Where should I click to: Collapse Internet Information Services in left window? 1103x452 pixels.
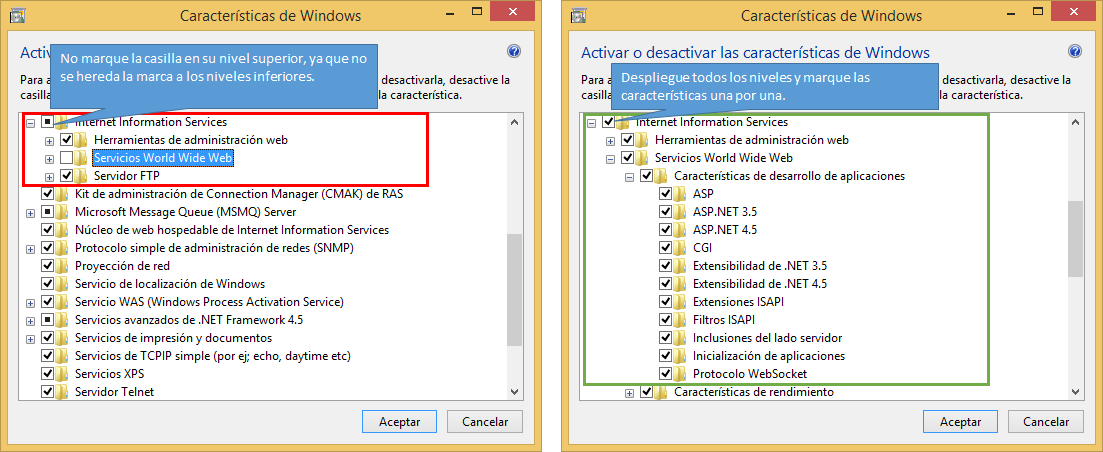point(30,122)
